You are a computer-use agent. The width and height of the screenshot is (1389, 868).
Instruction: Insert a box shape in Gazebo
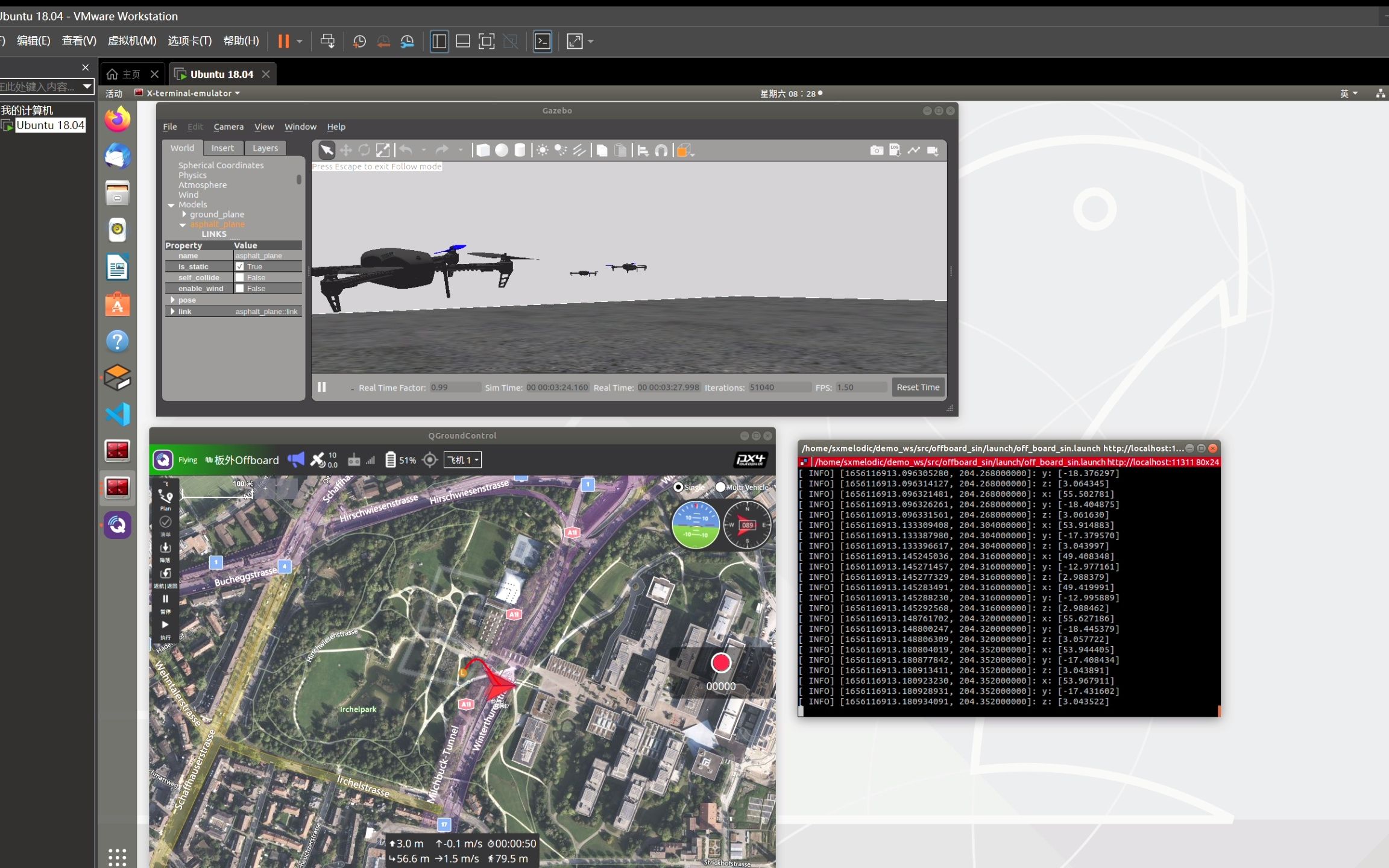pos(483,150)
